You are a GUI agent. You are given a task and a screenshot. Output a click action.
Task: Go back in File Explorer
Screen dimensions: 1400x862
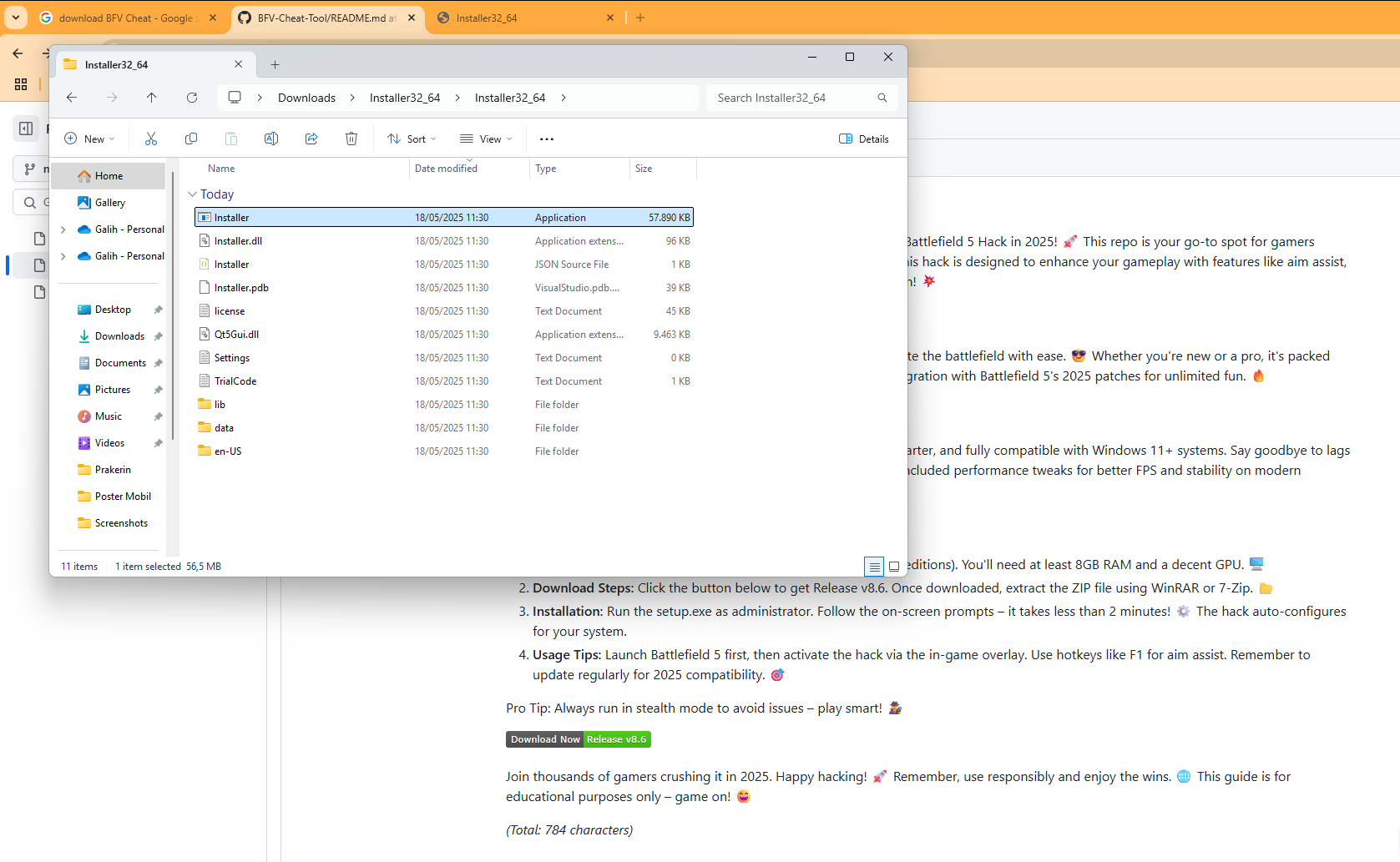(x=72, y=98)
